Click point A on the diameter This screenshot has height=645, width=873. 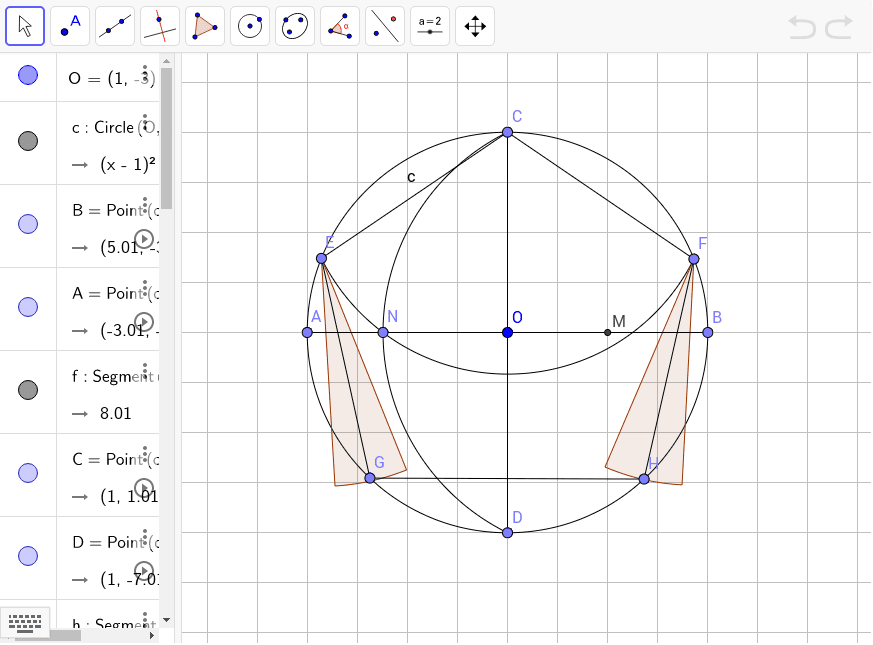click(x=307, y=333)
